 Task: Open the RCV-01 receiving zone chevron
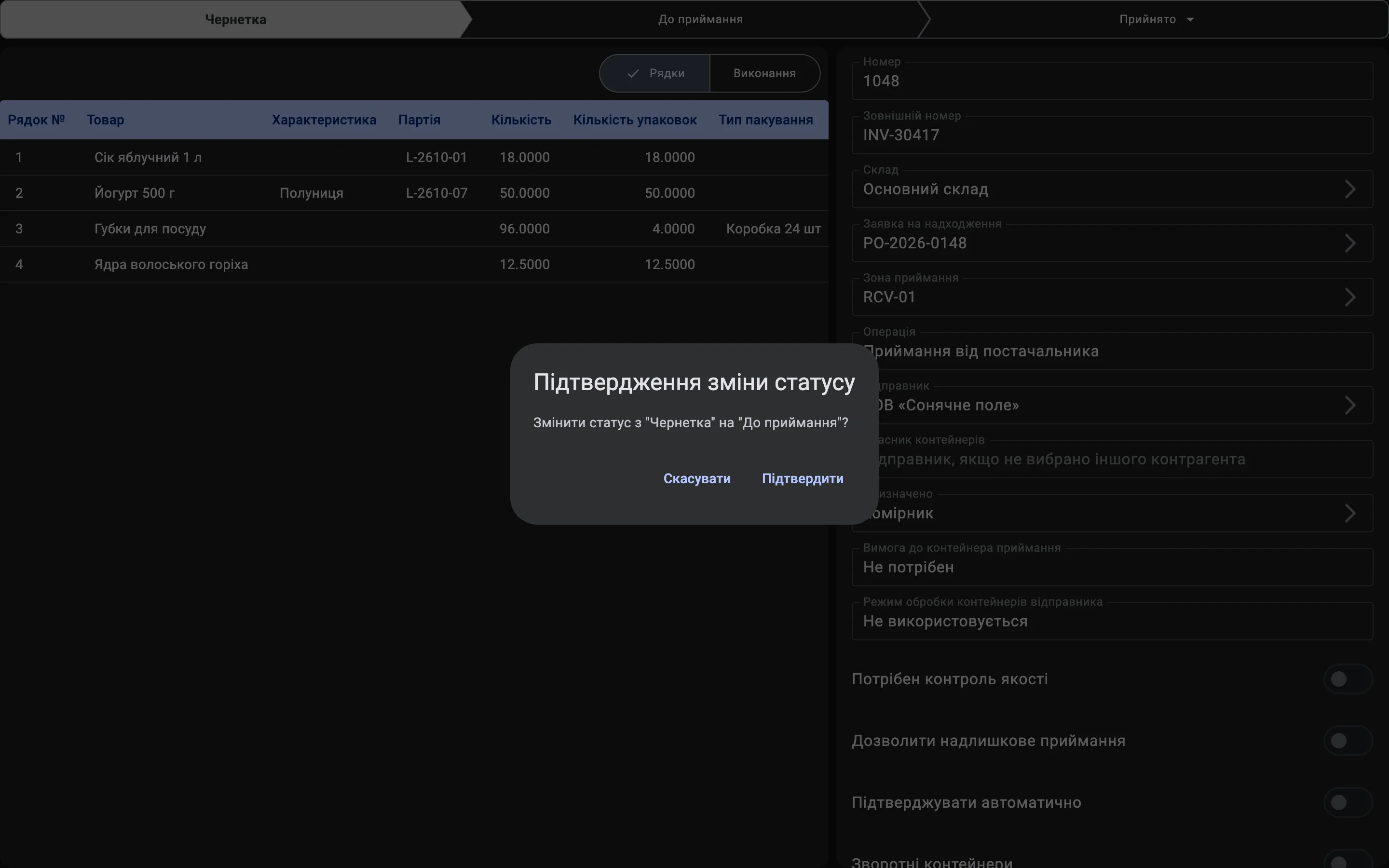(x=1350, y=298)
